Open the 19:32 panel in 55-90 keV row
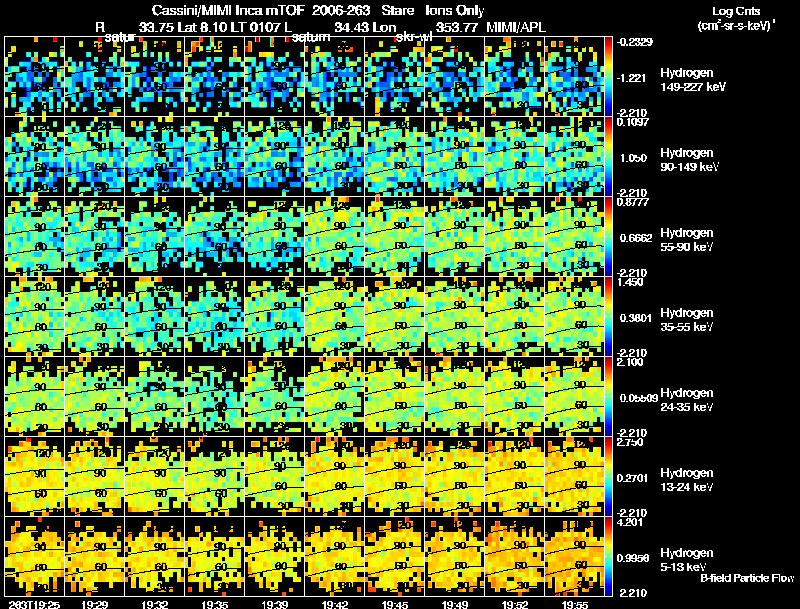 [155, 237]
